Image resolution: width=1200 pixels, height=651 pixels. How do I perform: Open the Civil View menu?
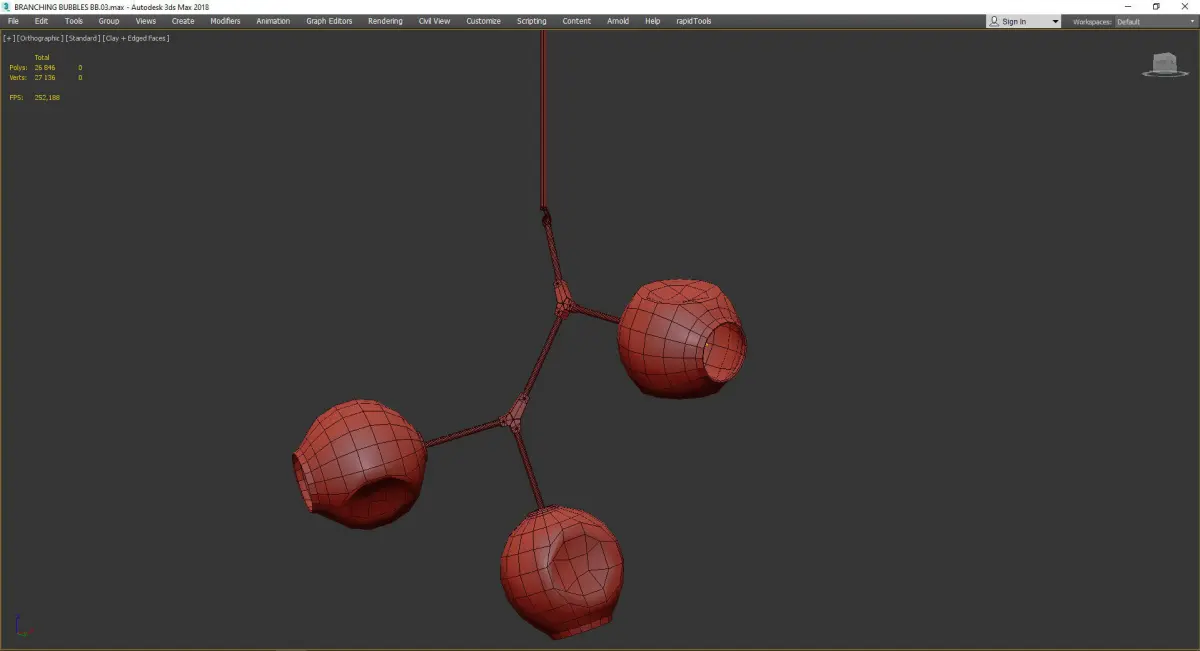(434, 21)
